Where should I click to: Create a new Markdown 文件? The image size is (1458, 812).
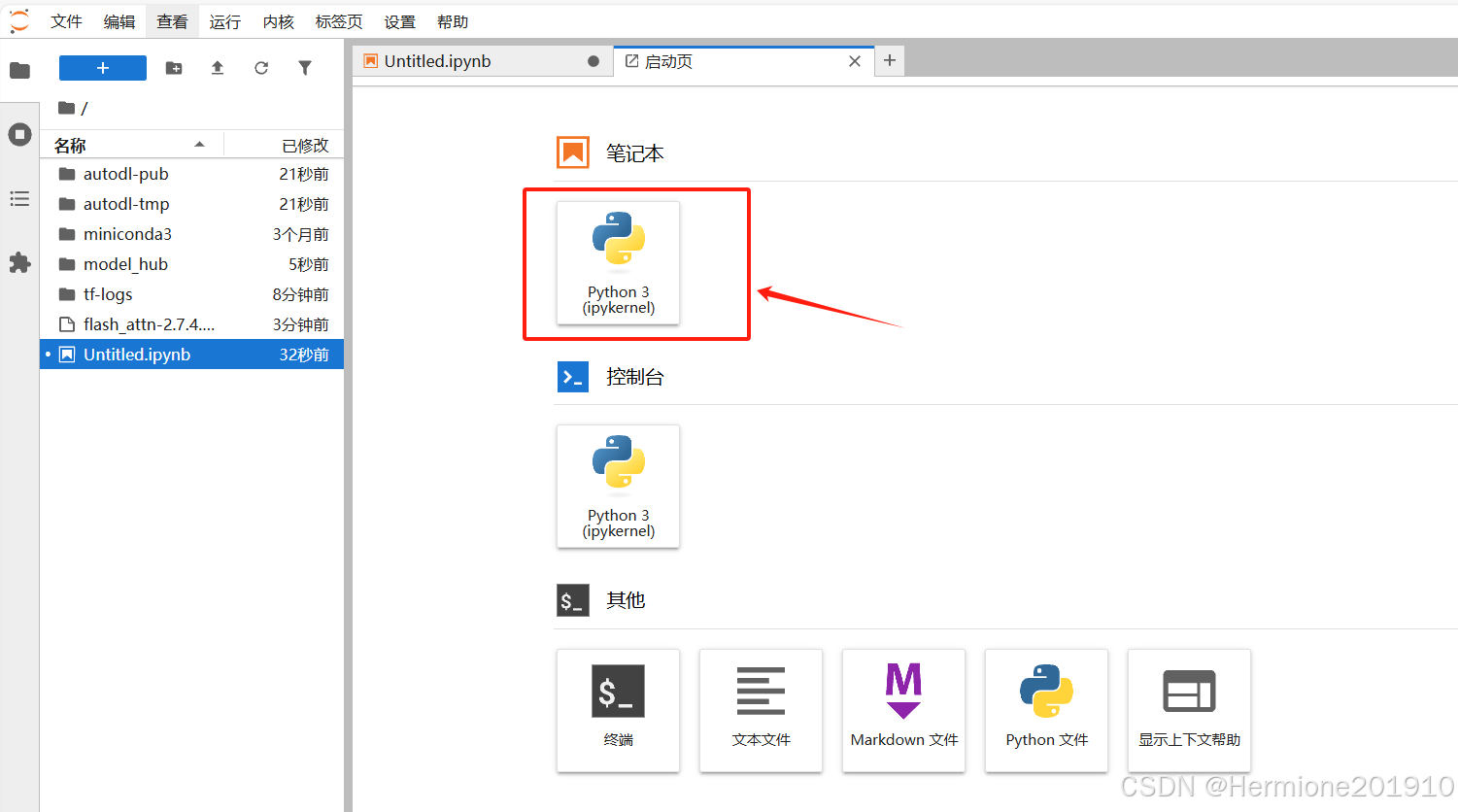pos(903,710)
